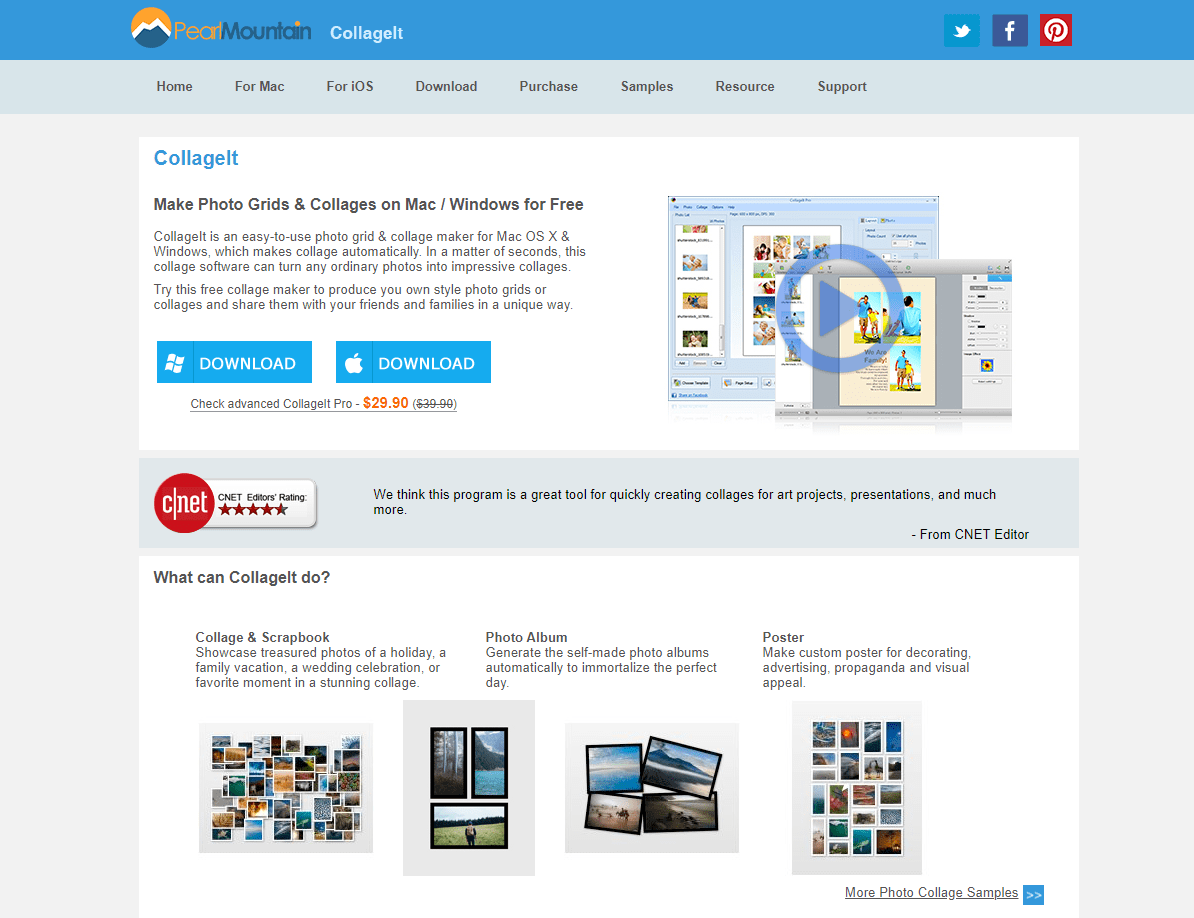Click the Collage & Scrapbook heading

point(262,637)
